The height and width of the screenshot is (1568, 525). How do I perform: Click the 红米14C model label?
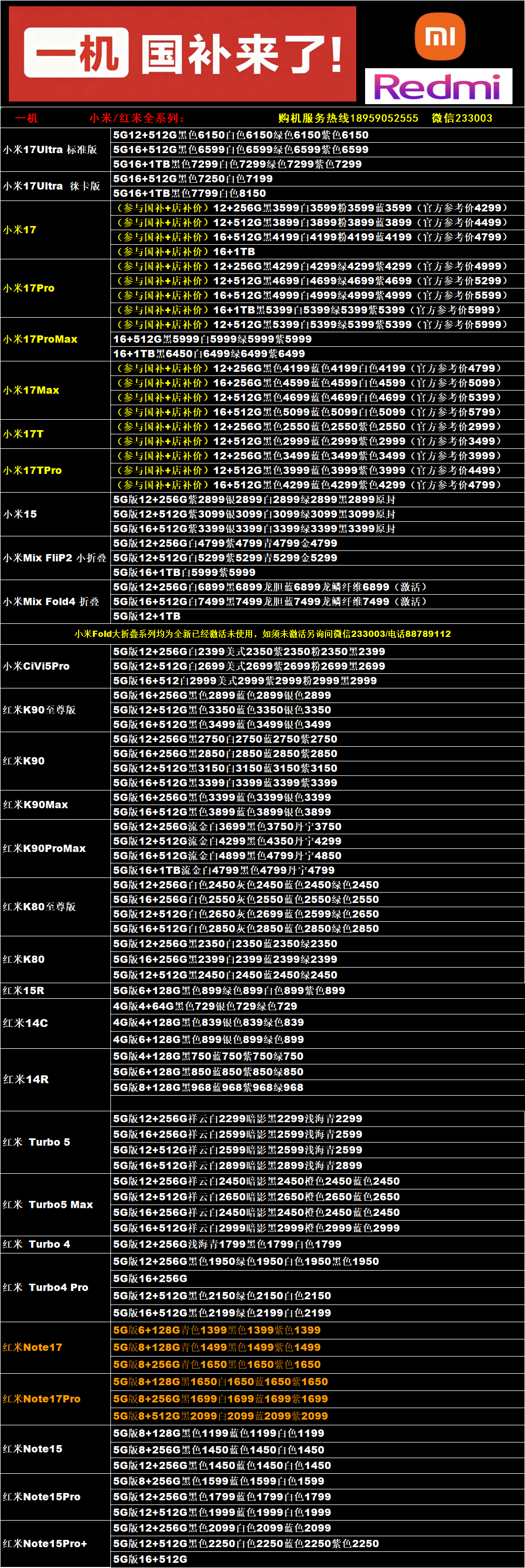coord(26,1024)
